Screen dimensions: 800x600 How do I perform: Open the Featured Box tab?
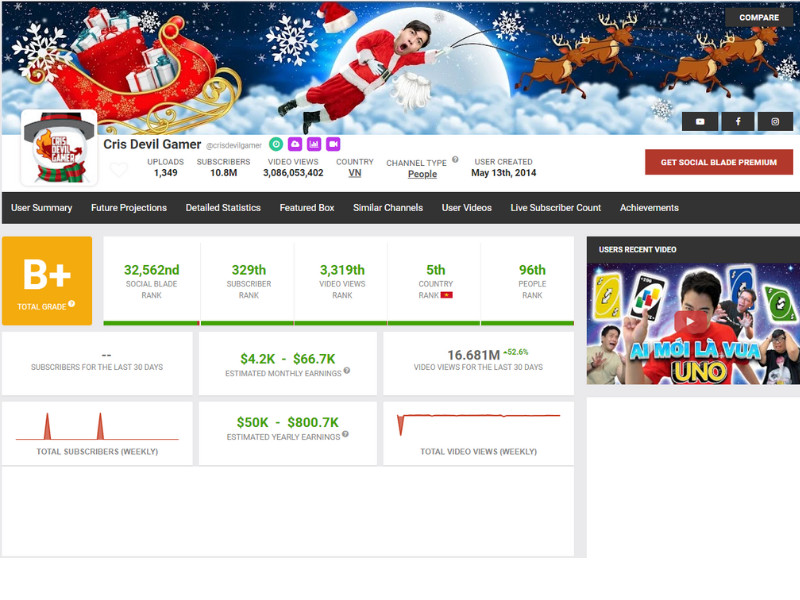point(307,208)
